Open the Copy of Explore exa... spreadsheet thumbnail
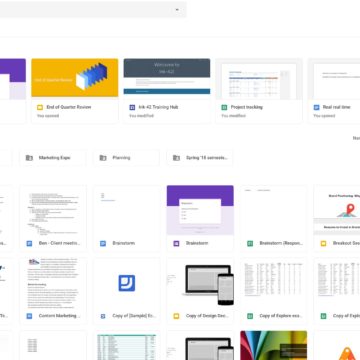Screen dimensions: 360x360 (x=274, y=283)
